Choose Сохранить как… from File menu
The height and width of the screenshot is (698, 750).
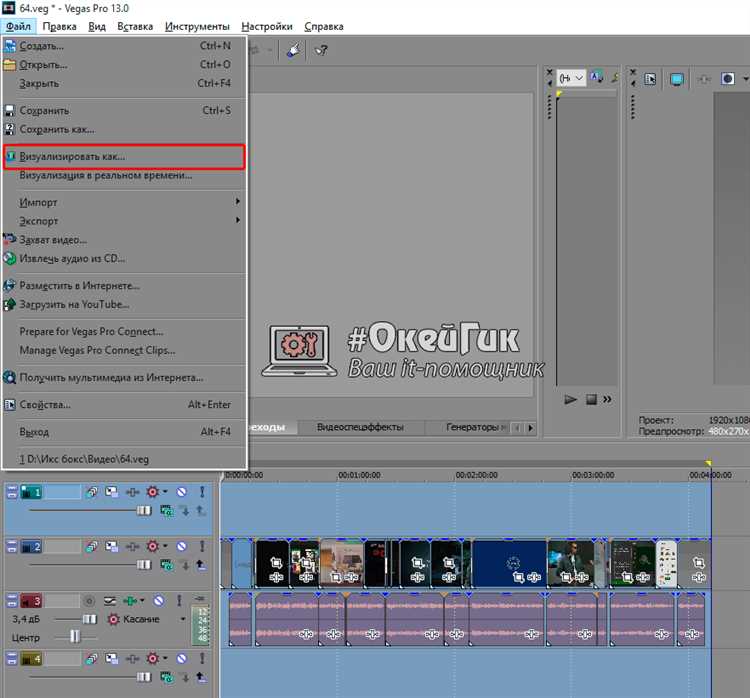click(x=124, y=129)
